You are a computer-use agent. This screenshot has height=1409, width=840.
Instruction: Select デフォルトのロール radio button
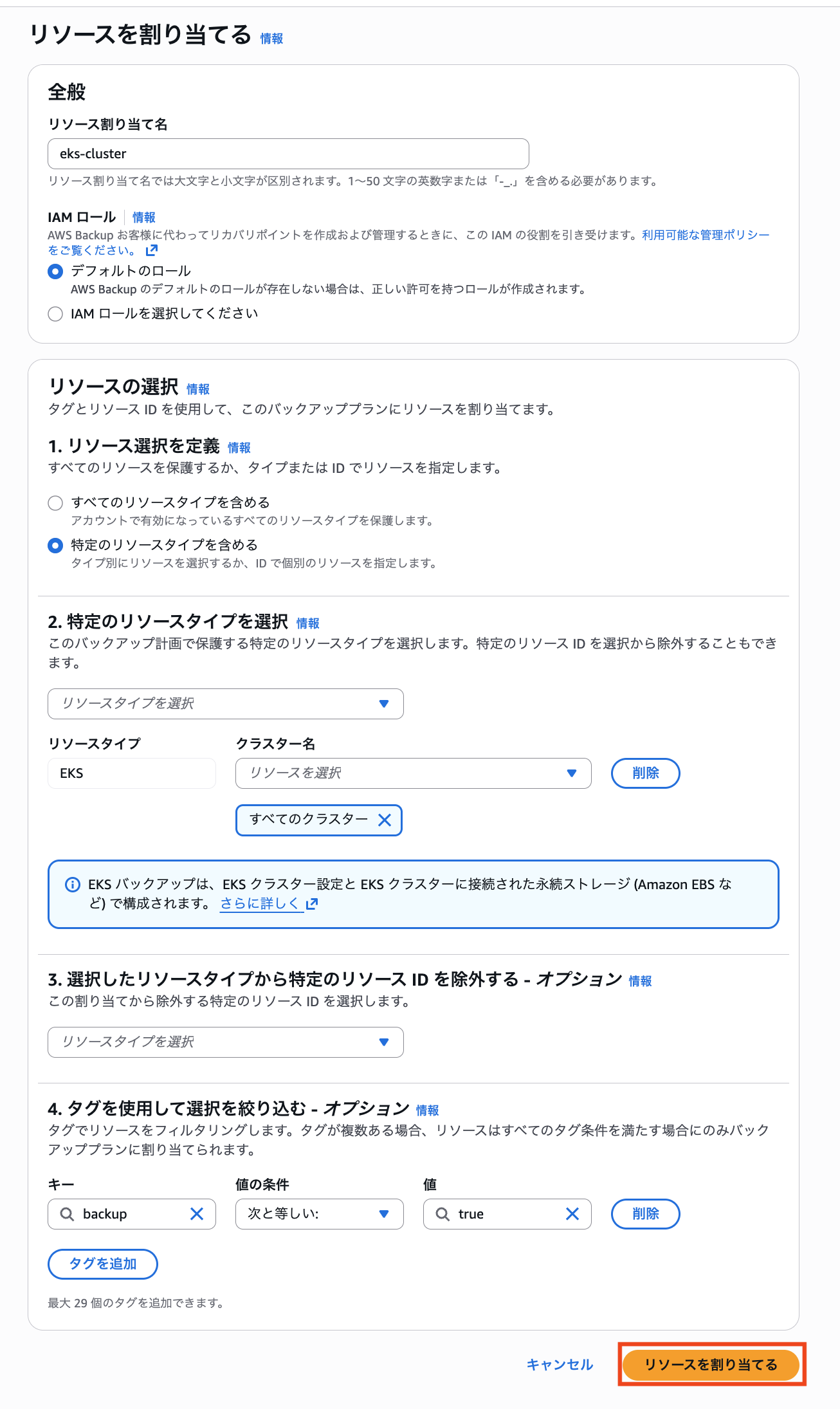[x=55, y=272]
